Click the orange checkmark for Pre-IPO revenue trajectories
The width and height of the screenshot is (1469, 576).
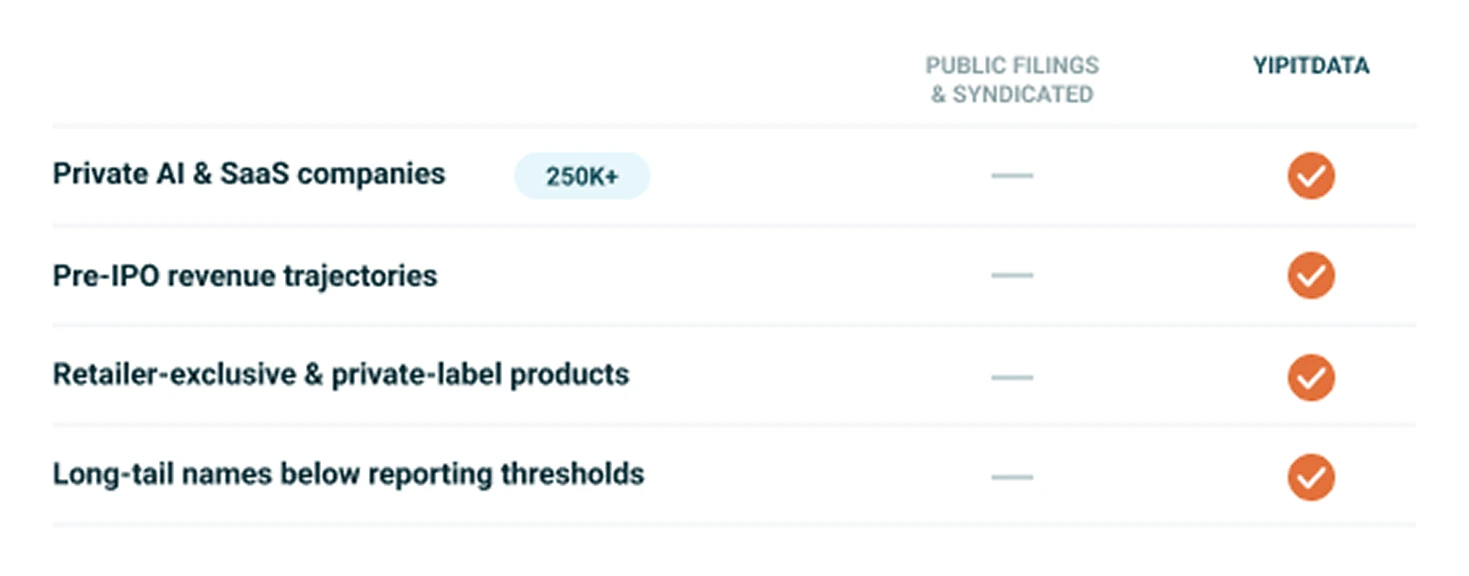(1311, 275)
